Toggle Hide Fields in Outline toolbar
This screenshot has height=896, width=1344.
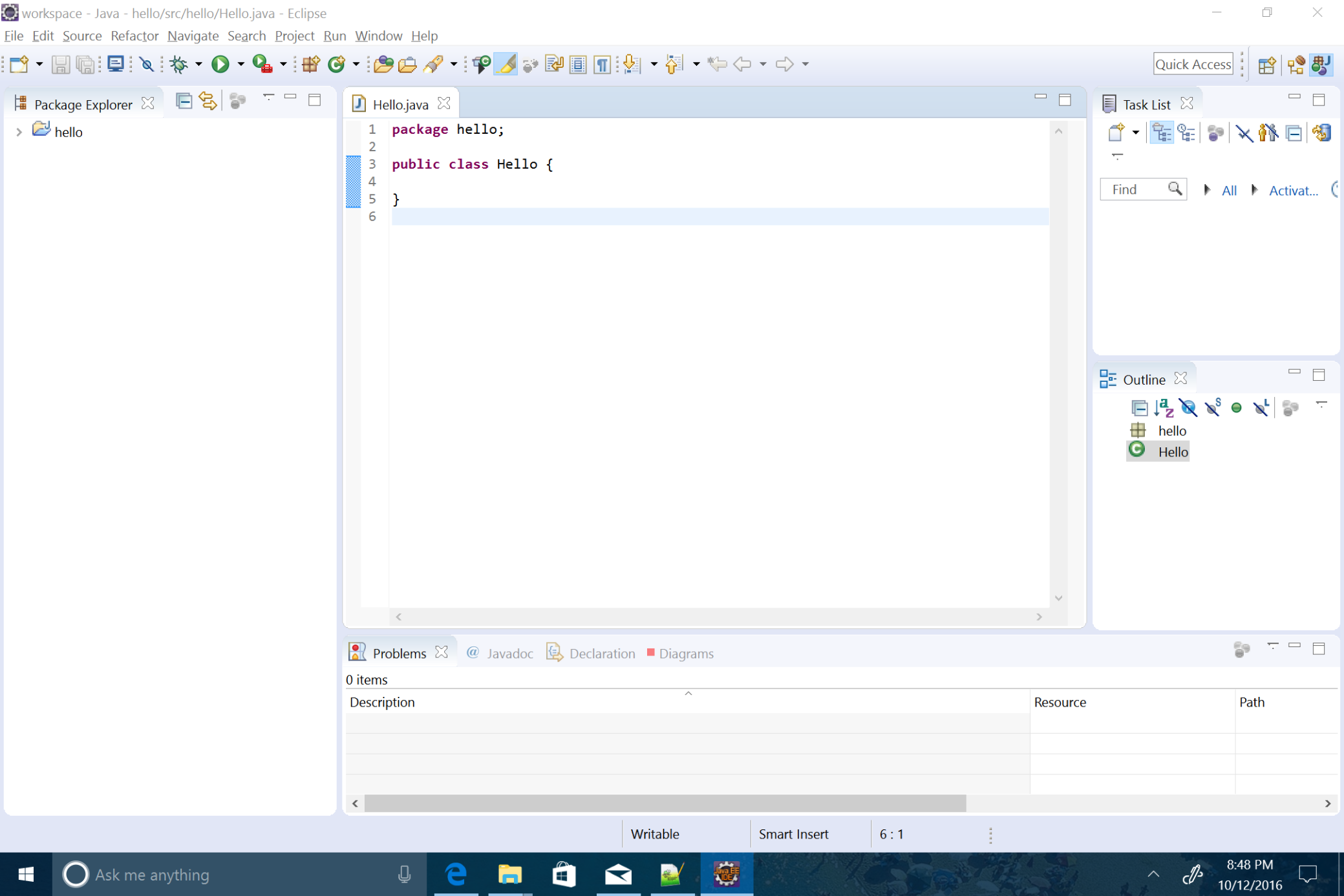[x=1188, y=407]
